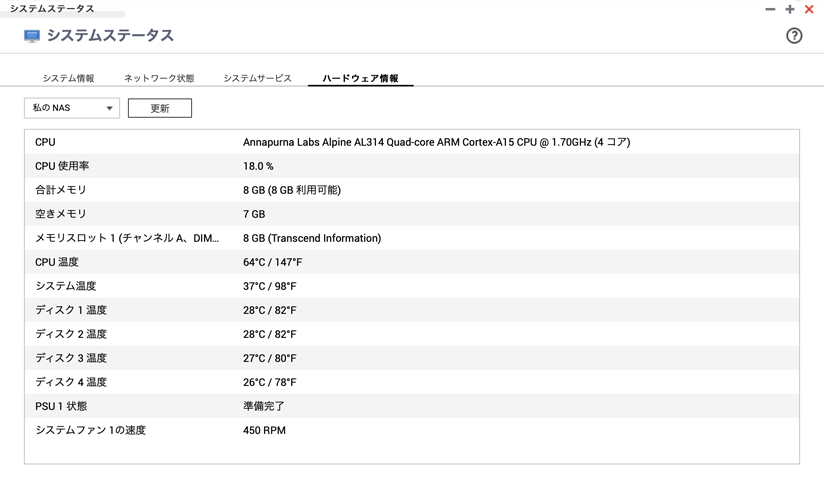Select the 合計メモリ row
This screenshot has width=824, height=480.
click(x=411, y=190)
